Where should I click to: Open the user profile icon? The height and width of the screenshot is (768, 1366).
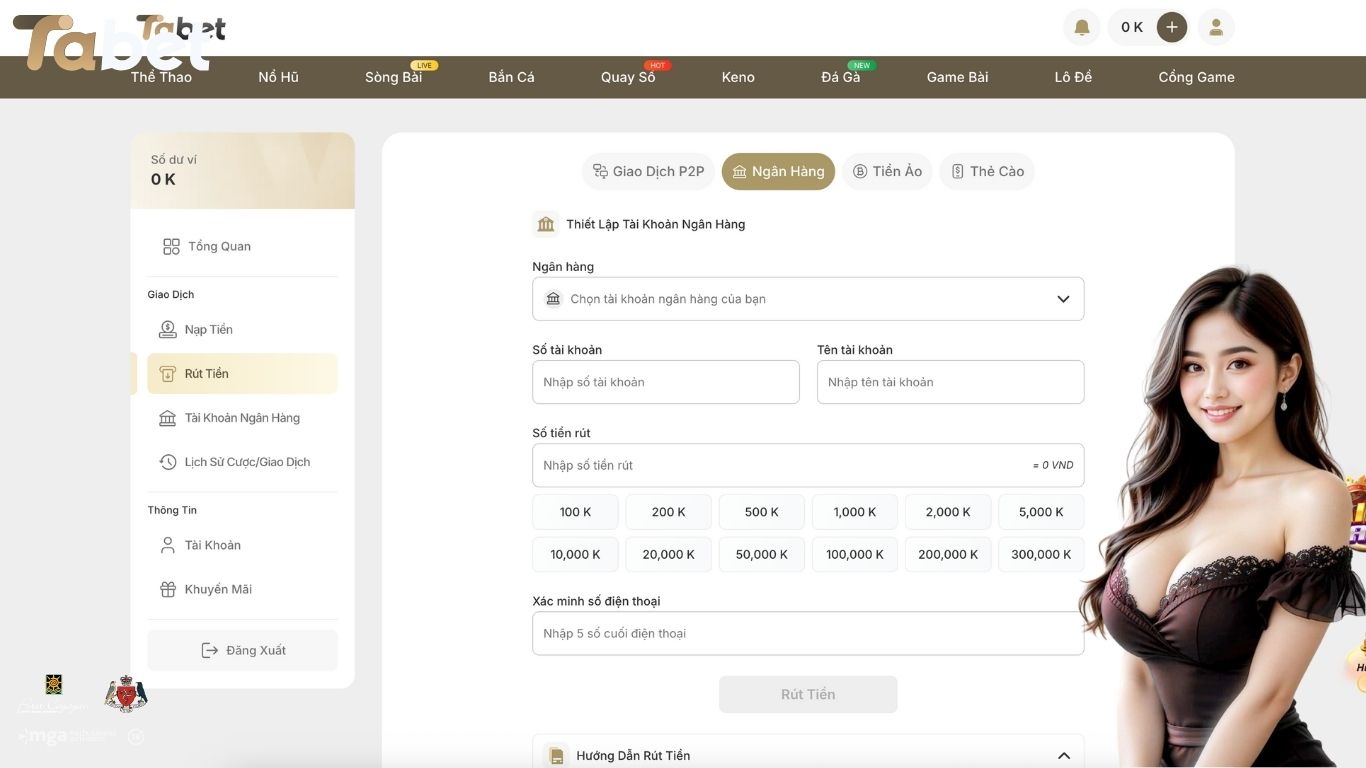1216,27
